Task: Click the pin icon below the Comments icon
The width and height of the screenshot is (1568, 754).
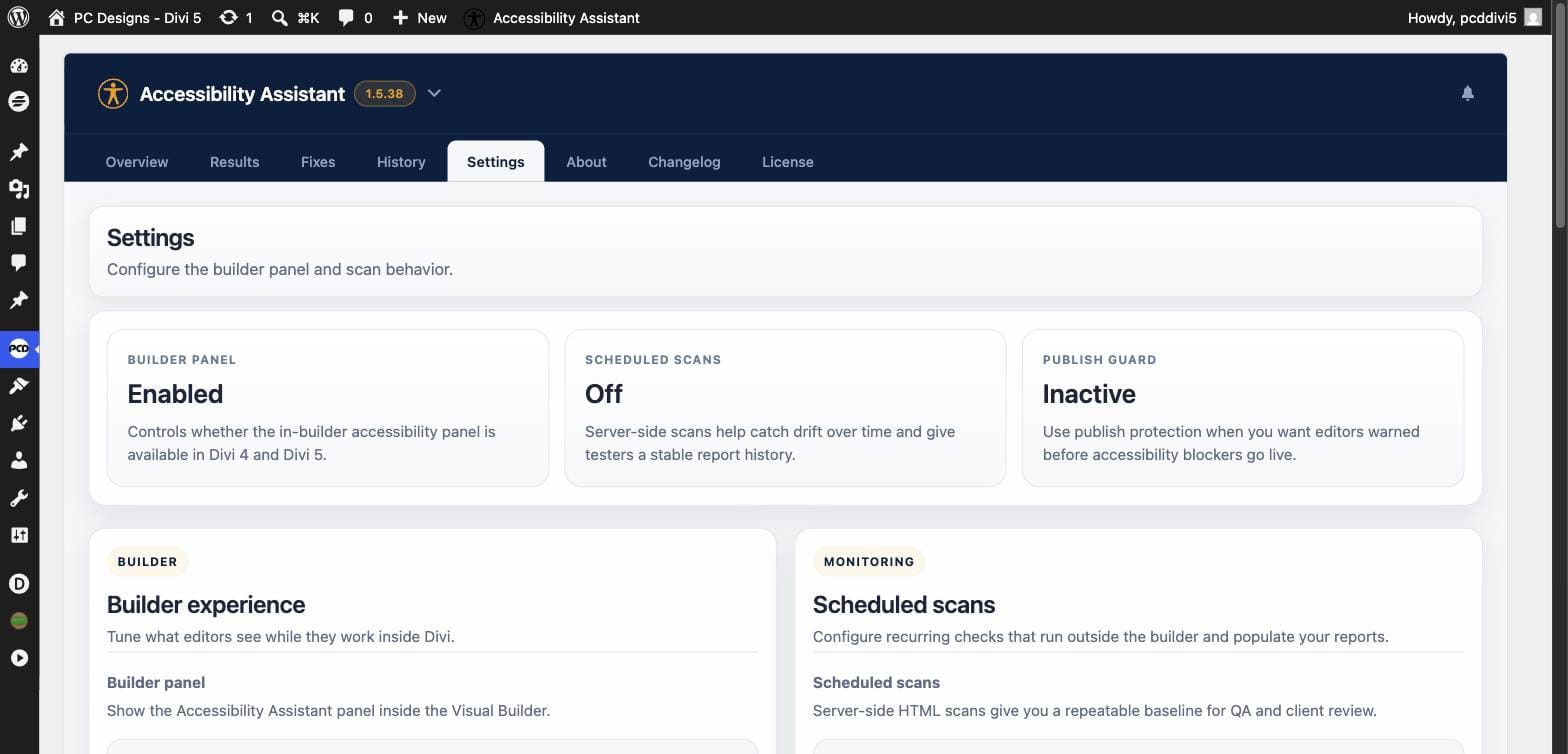Action: click(x=19, y=300)
